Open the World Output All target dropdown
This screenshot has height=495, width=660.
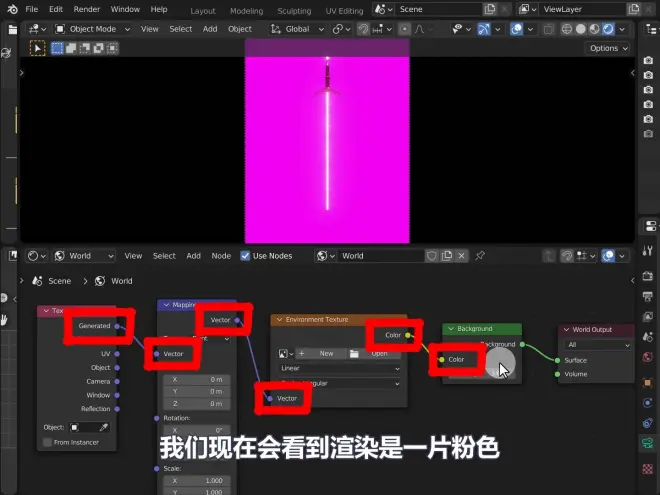[x=598, y=345]
